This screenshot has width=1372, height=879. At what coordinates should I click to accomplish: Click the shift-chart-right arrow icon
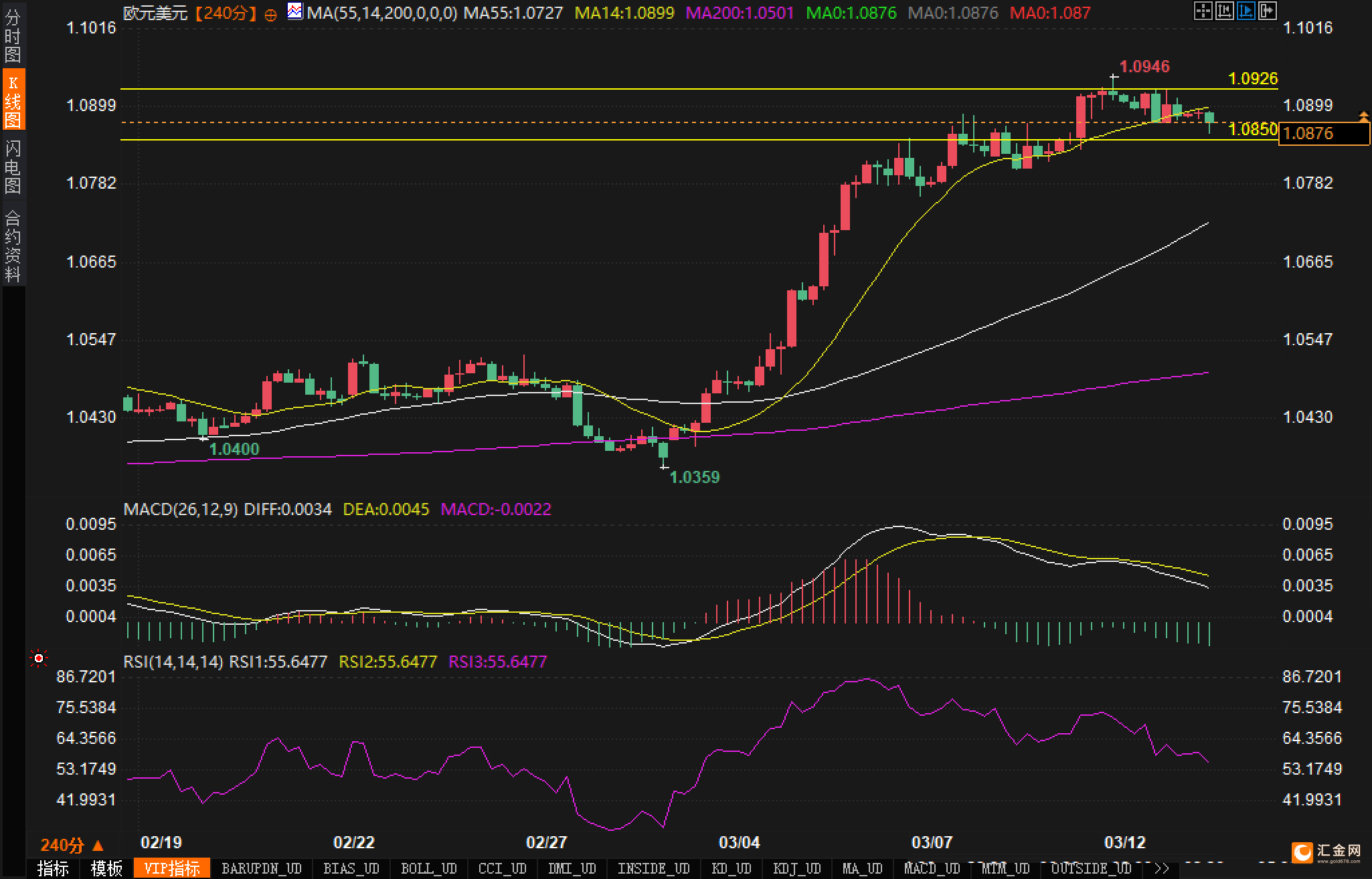click(x=1268, y=11)
